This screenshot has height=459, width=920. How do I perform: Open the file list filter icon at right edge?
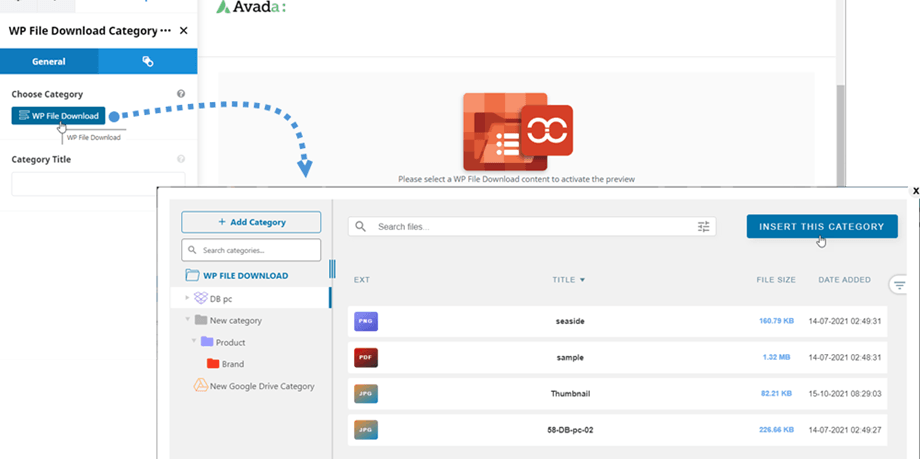(x=899, y=285)
